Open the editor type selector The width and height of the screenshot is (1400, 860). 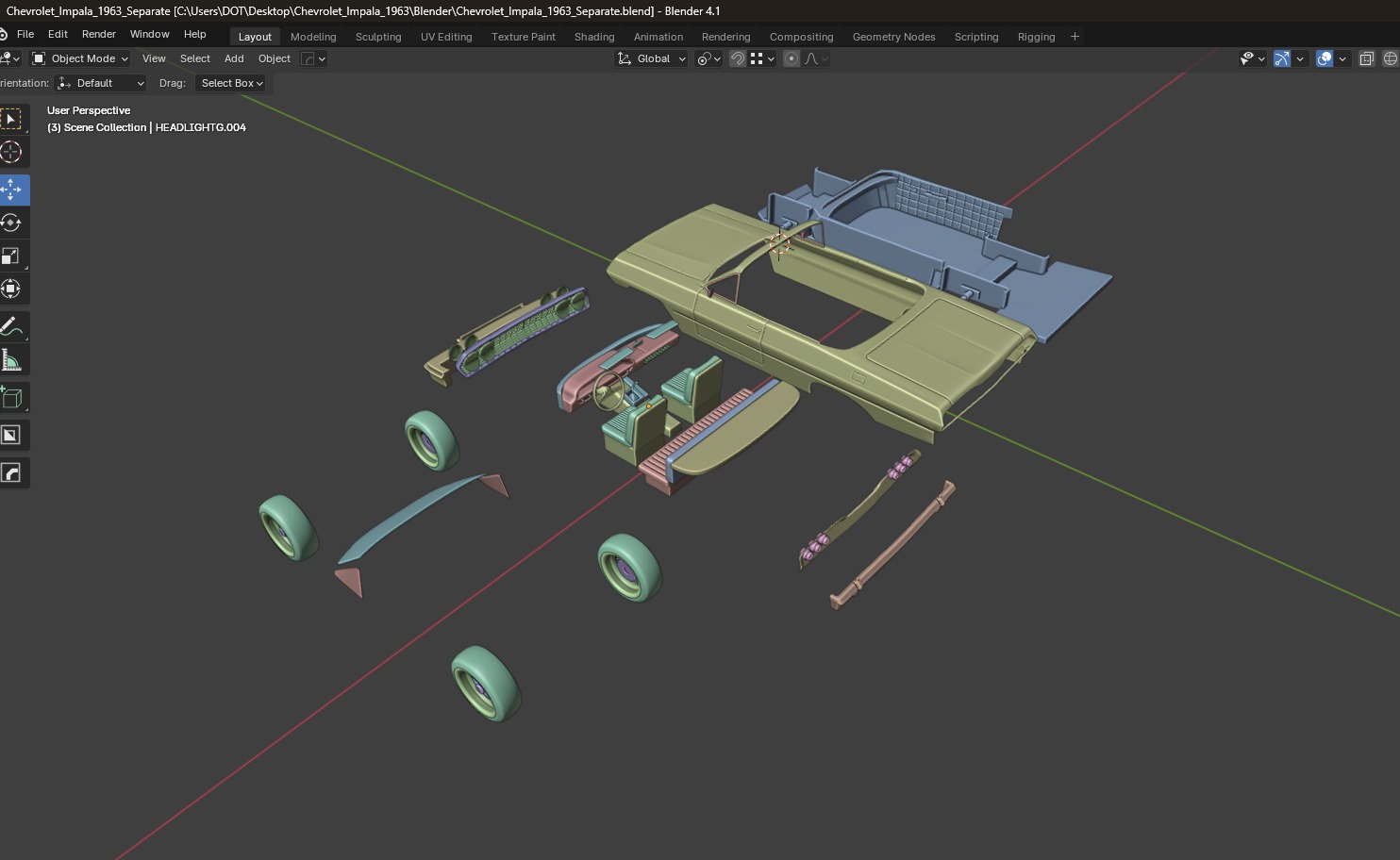click(x=9, y=58)
